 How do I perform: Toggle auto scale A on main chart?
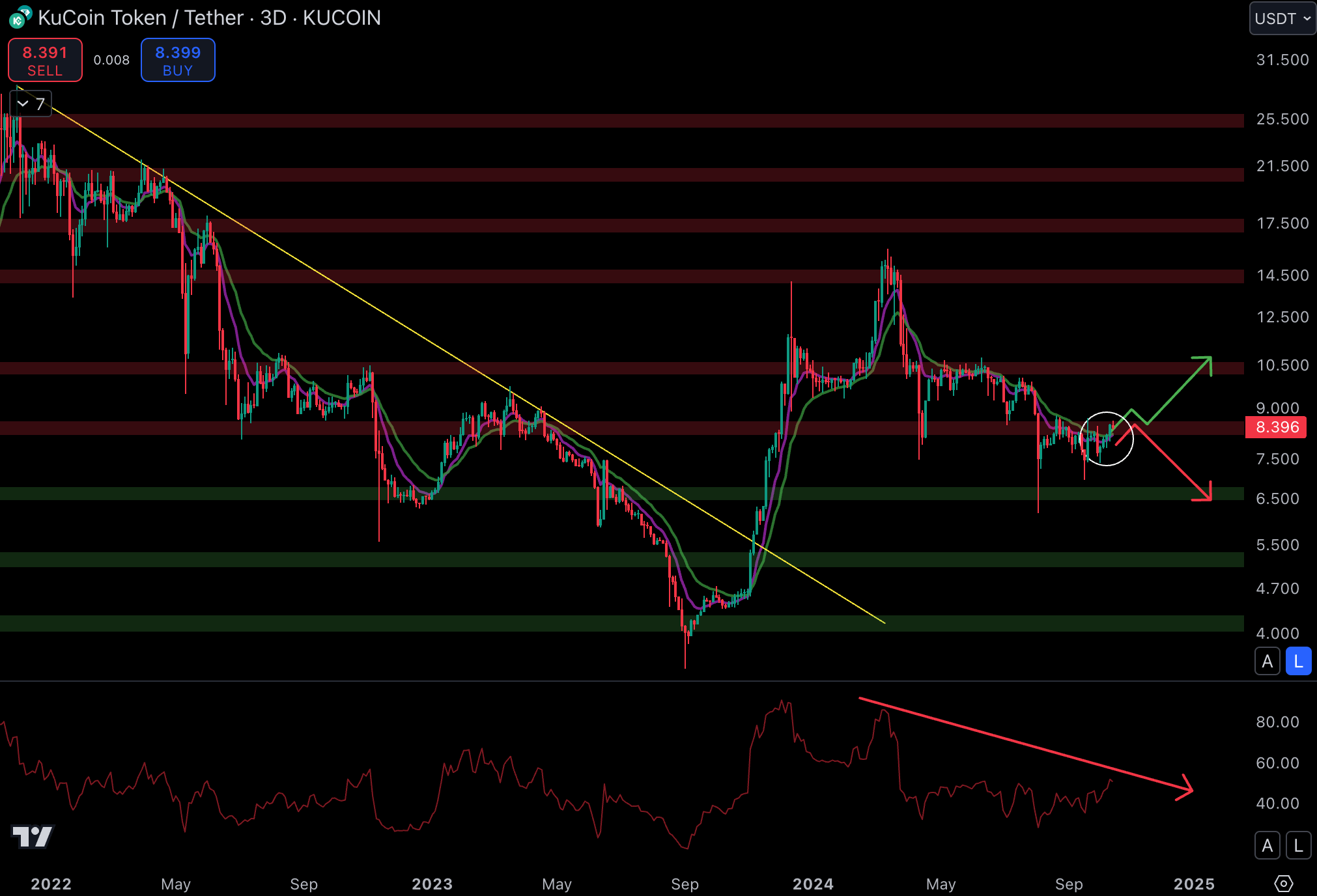1267,662
